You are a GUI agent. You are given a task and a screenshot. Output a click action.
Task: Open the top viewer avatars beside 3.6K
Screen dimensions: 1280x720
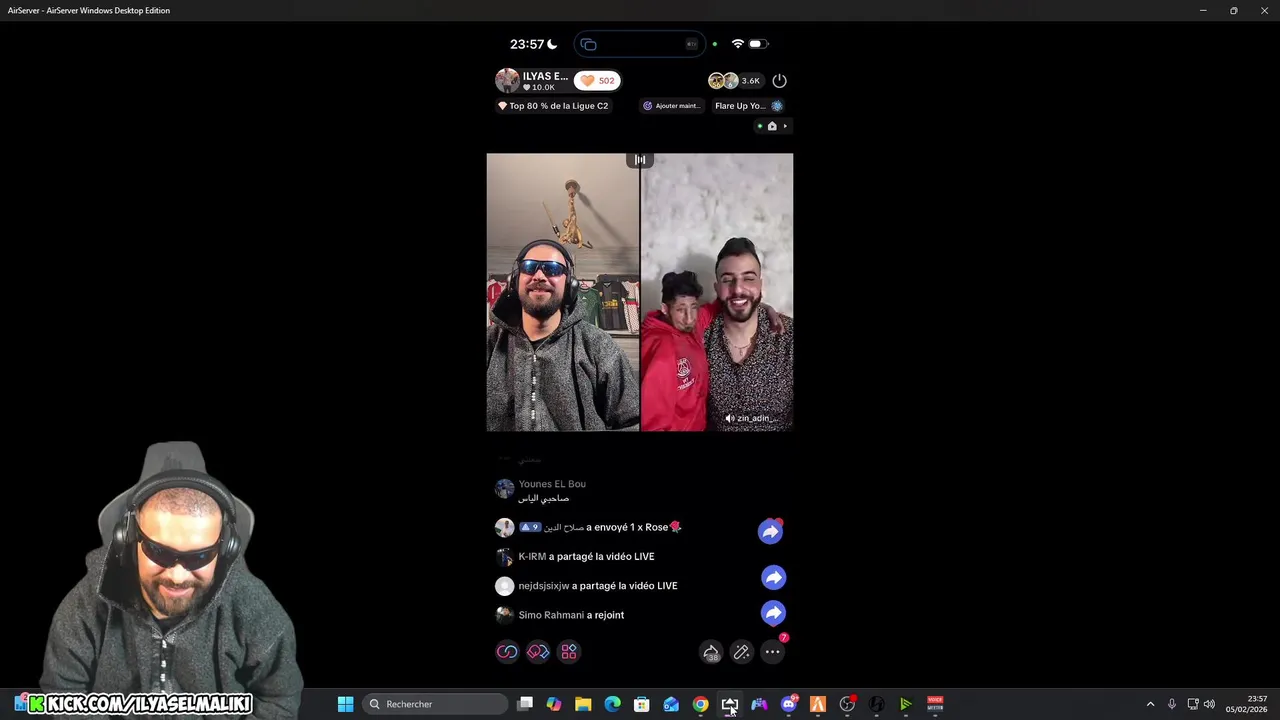pos(723,81)
